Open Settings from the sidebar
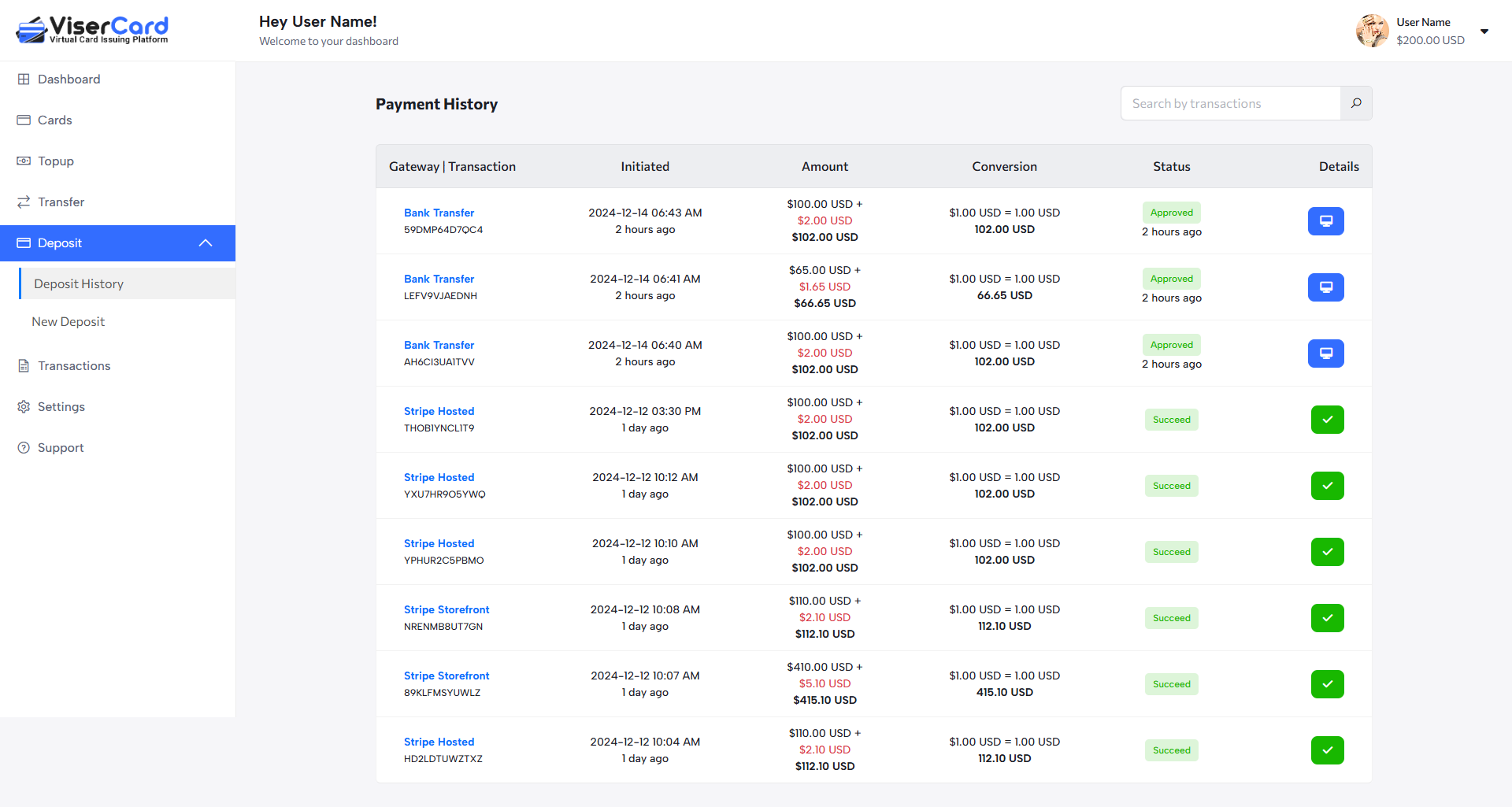The height and width of the screenshot is (807, 1512). (61, 407)
